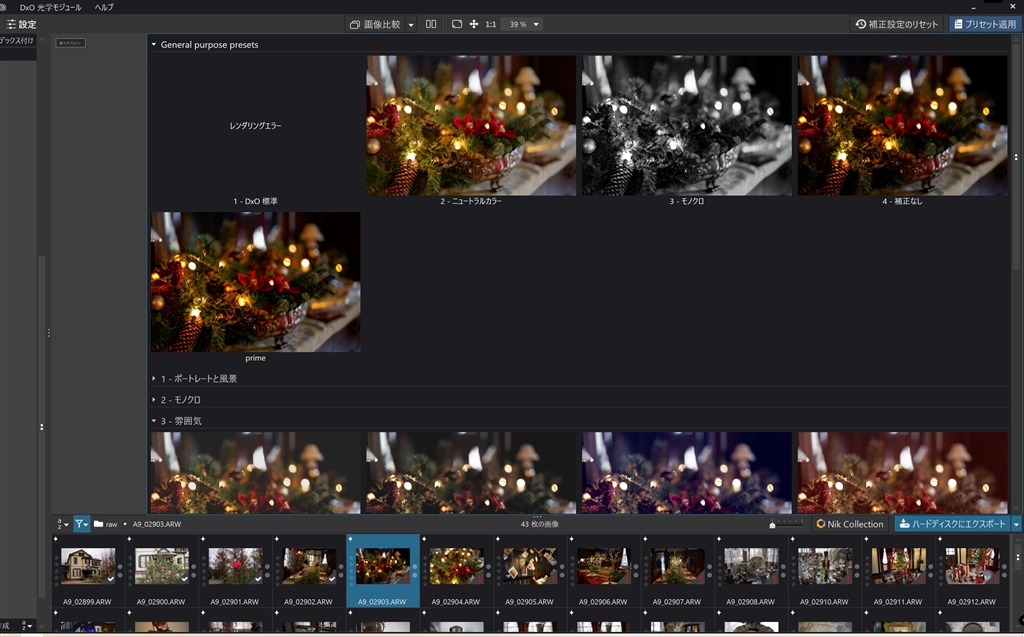Click the filmstrip vertical scrollbar handle
The image size is (1024, 637).
1017,557
